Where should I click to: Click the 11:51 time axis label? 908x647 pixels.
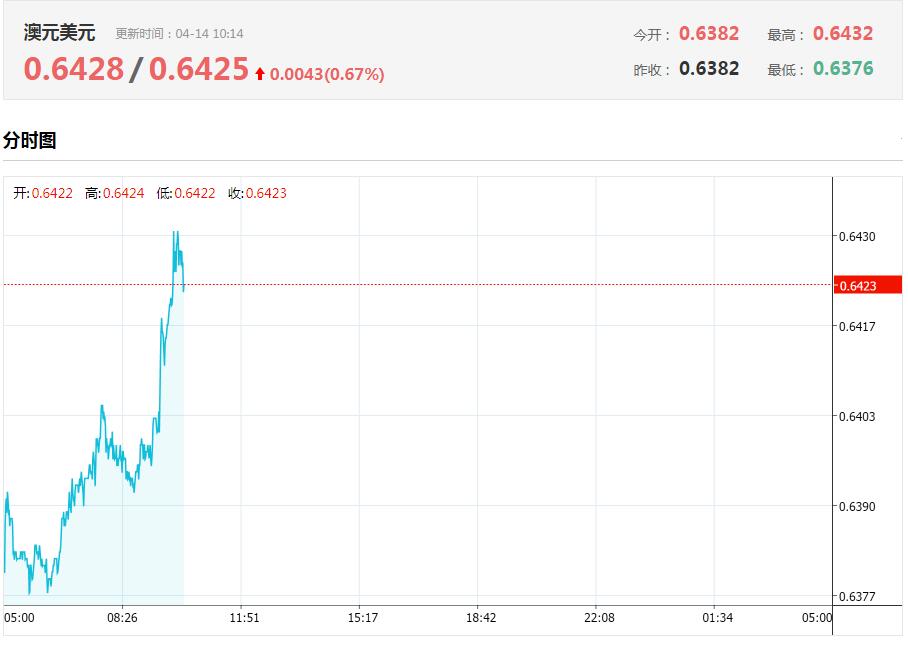click(244, 618)
